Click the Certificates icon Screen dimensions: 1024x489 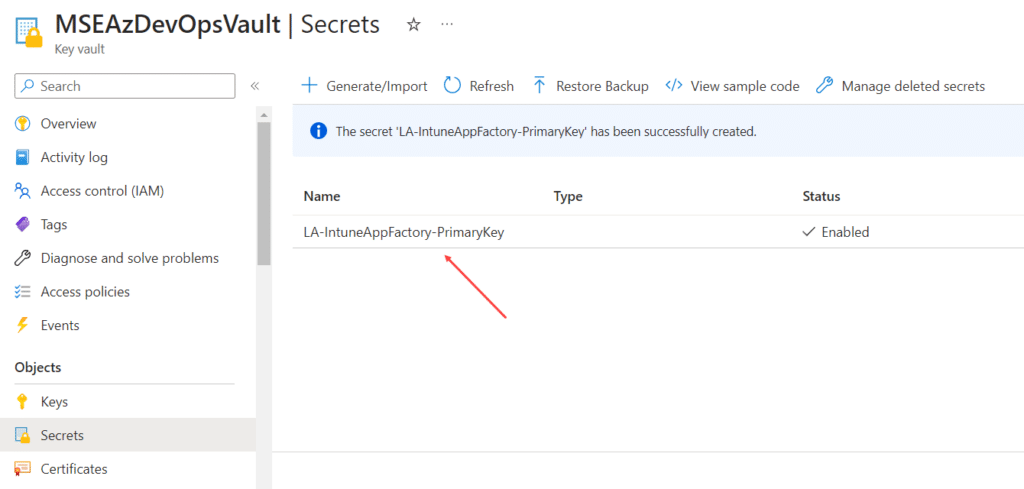(22, 469)
